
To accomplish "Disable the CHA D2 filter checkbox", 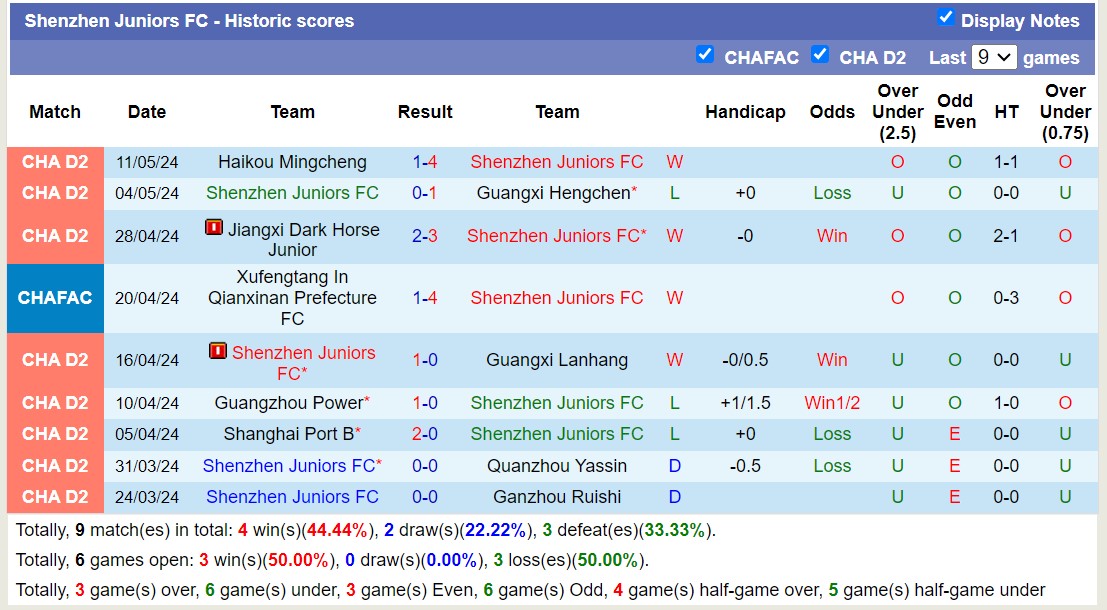I will pos(820,56).
